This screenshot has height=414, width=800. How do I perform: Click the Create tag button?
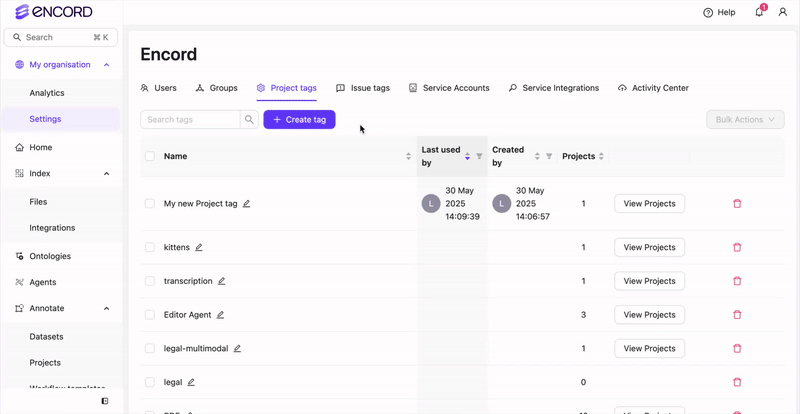pyautogui.click(x=299, y=119)
